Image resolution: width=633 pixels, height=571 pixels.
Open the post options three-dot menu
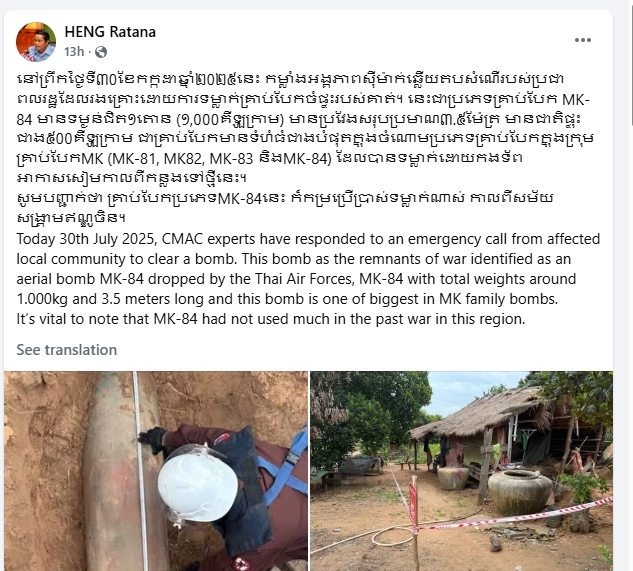583,40
